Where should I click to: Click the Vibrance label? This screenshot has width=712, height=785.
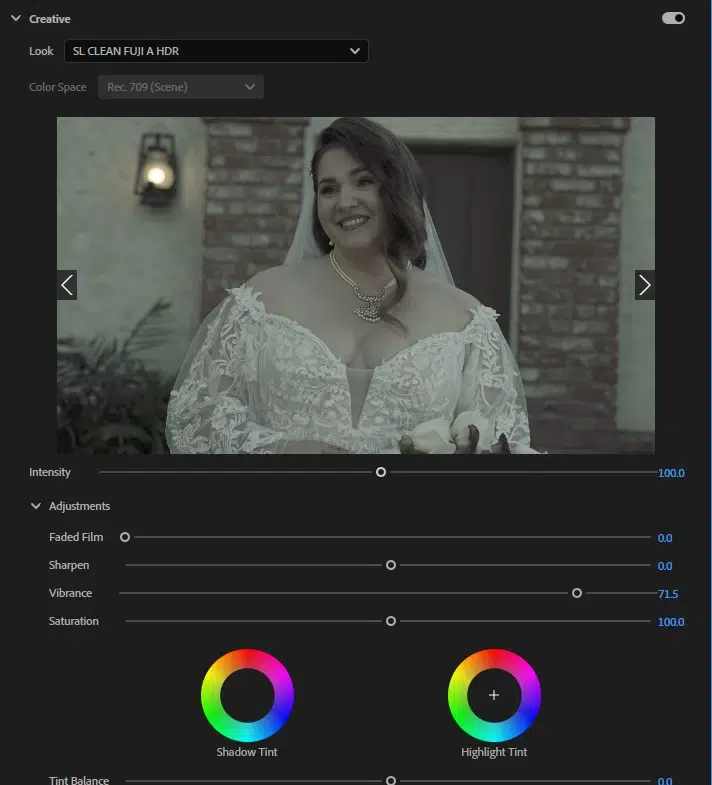coord(71,593)
